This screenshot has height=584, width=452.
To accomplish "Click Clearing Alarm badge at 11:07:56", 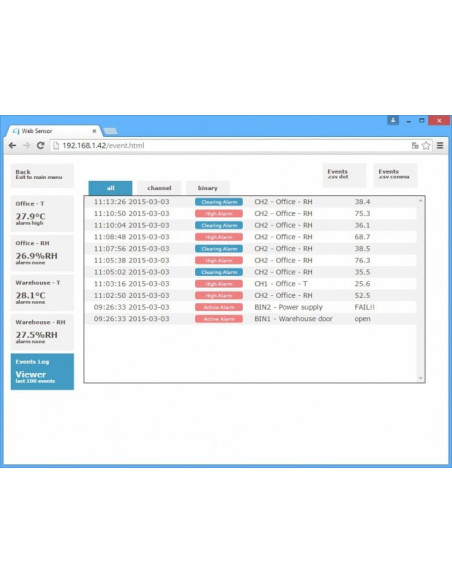I will (x=219, y=249).
